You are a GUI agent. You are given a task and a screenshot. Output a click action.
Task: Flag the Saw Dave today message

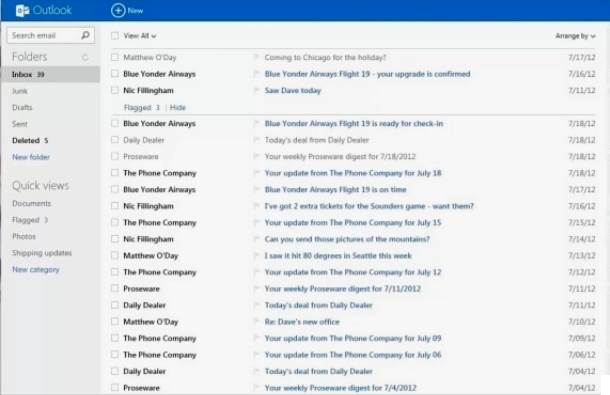[256, 90]
